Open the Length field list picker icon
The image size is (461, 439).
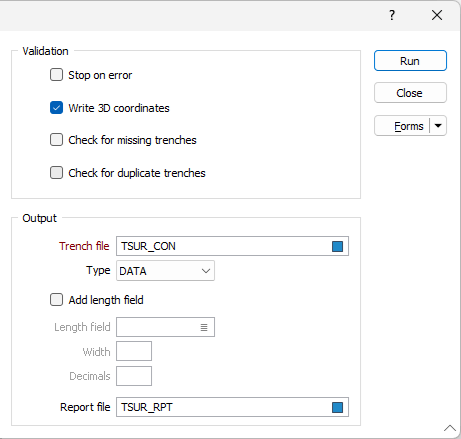tap(204, 328)
